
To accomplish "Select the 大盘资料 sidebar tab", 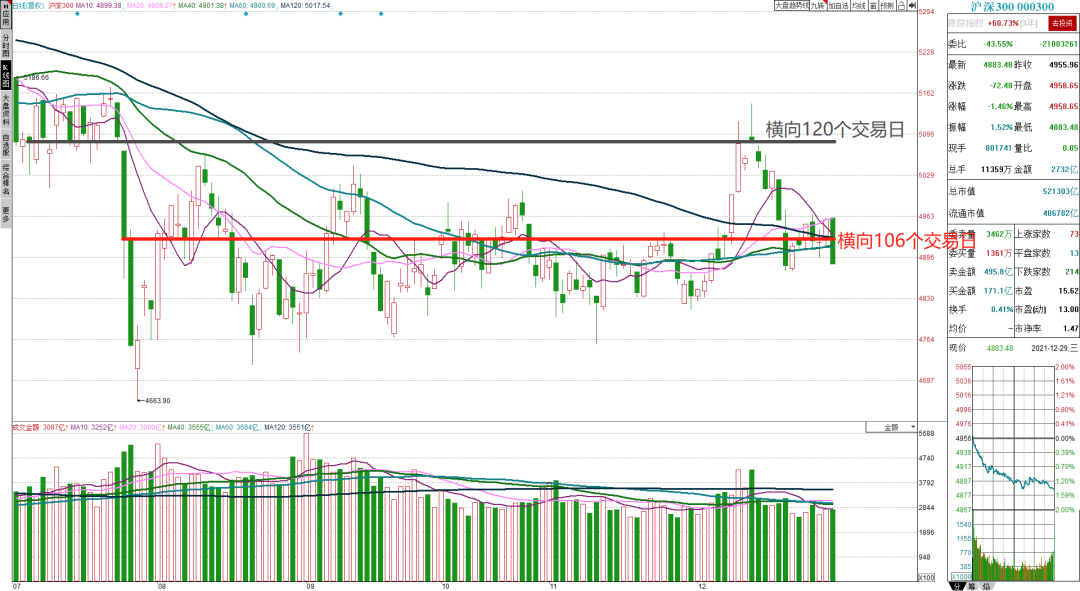I will (x=6, y=111).
